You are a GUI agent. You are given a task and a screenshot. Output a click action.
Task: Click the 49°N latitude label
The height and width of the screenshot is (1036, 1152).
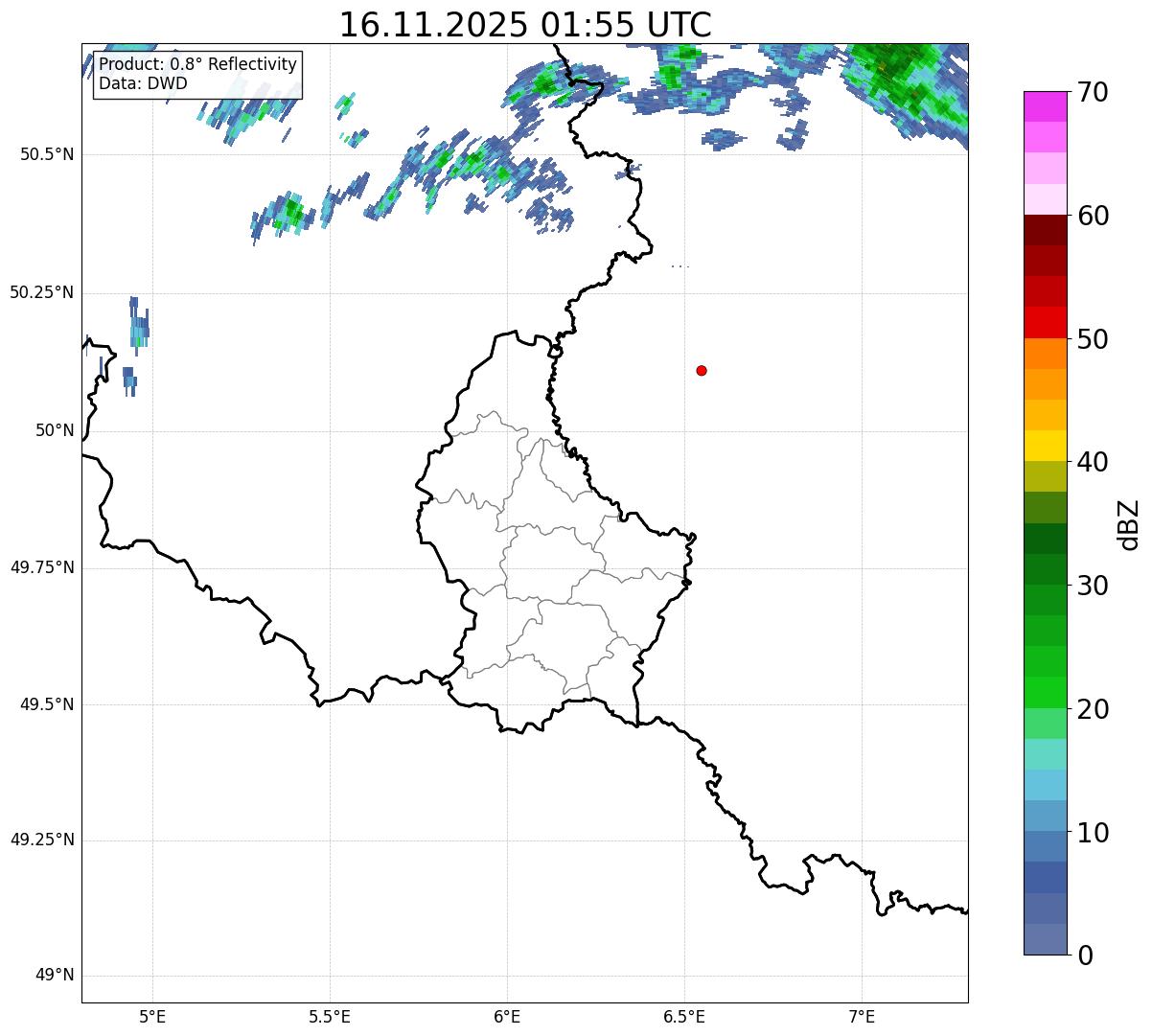tap(55, 976)
